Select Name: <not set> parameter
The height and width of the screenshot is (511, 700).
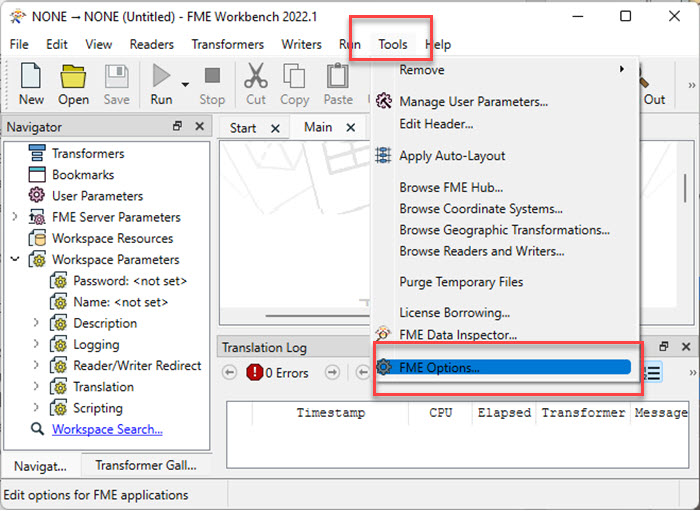[x=121, y=302]
